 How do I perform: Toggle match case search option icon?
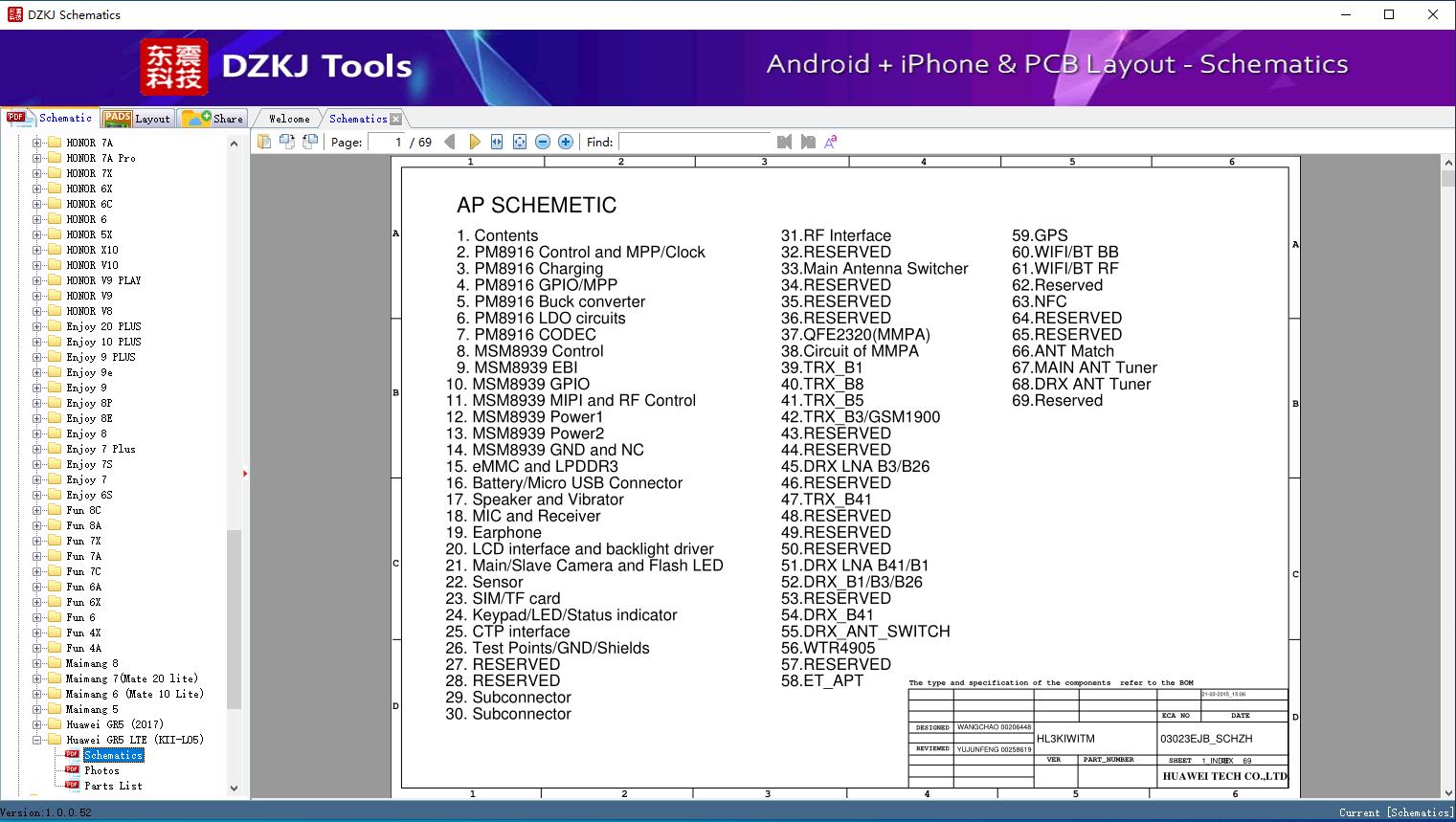[831, 142]
